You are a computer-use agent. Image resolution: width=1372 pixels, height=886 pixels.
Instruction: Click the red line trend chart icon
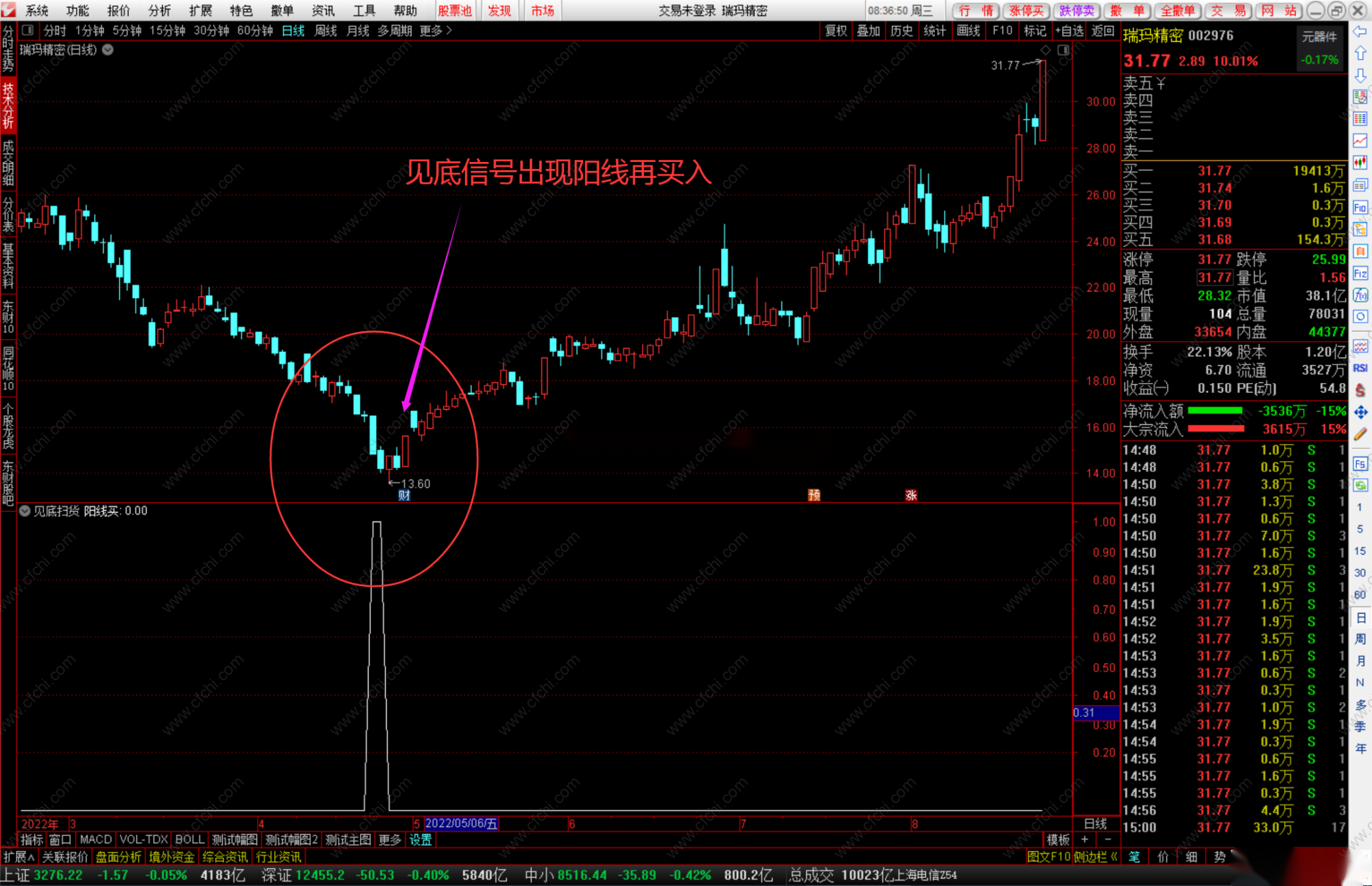pos(1360,141)
